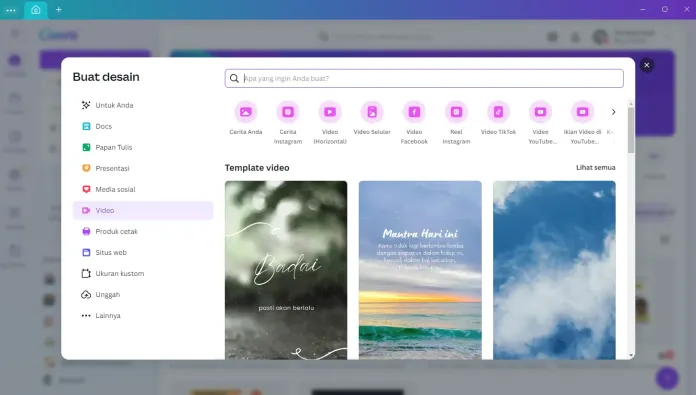Image resolution: width=696 pixels, height=395 pixels.
Task: Click the home tab icon in title bar
Action: 36,9
